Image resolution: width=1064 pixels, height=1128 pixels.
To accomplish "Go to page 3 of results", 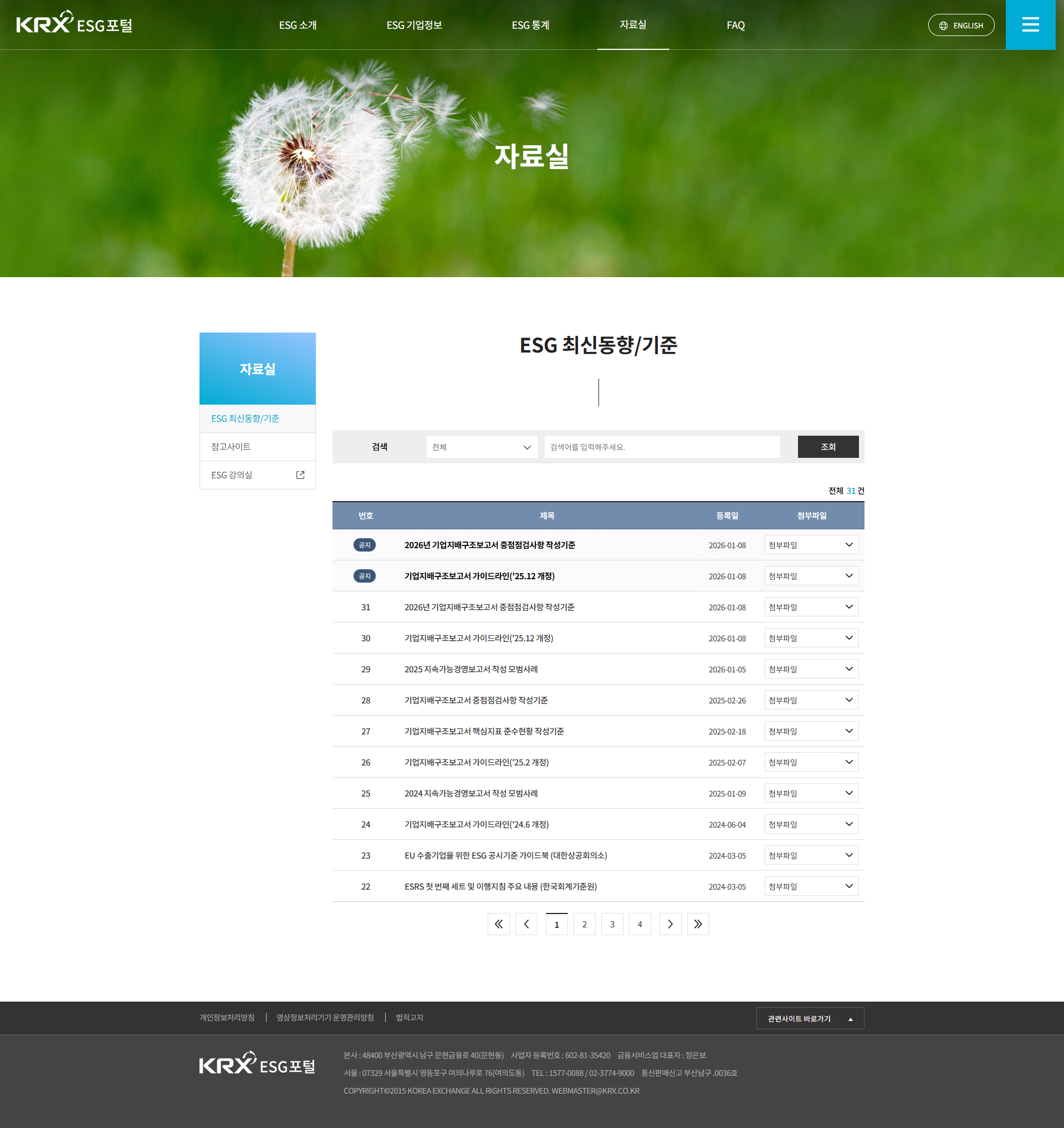I will (612, 923).
